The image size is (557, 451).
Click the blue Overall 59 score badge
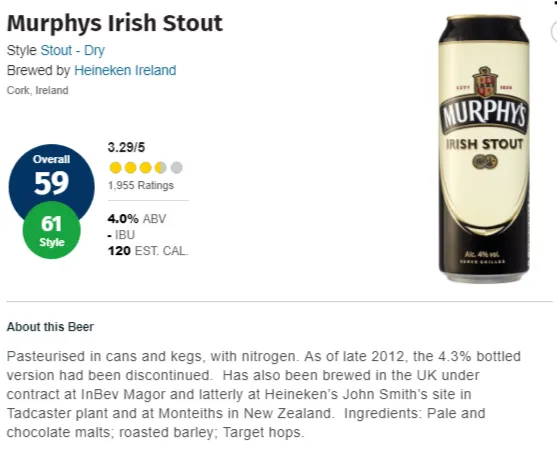(x=52, y=176)
